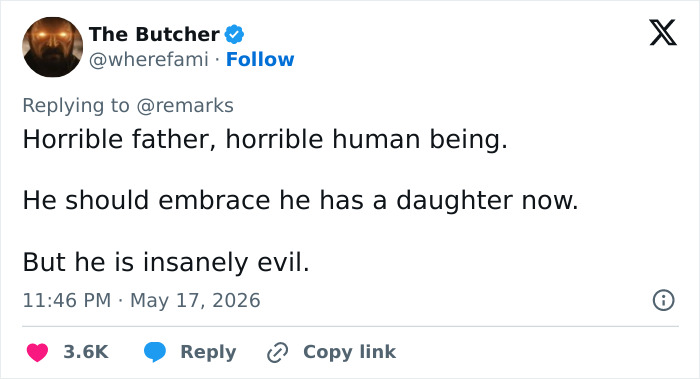This screenshot has width=700, height=379.
Task: Click the blue reply bubble icon
Action: point(155,352)
